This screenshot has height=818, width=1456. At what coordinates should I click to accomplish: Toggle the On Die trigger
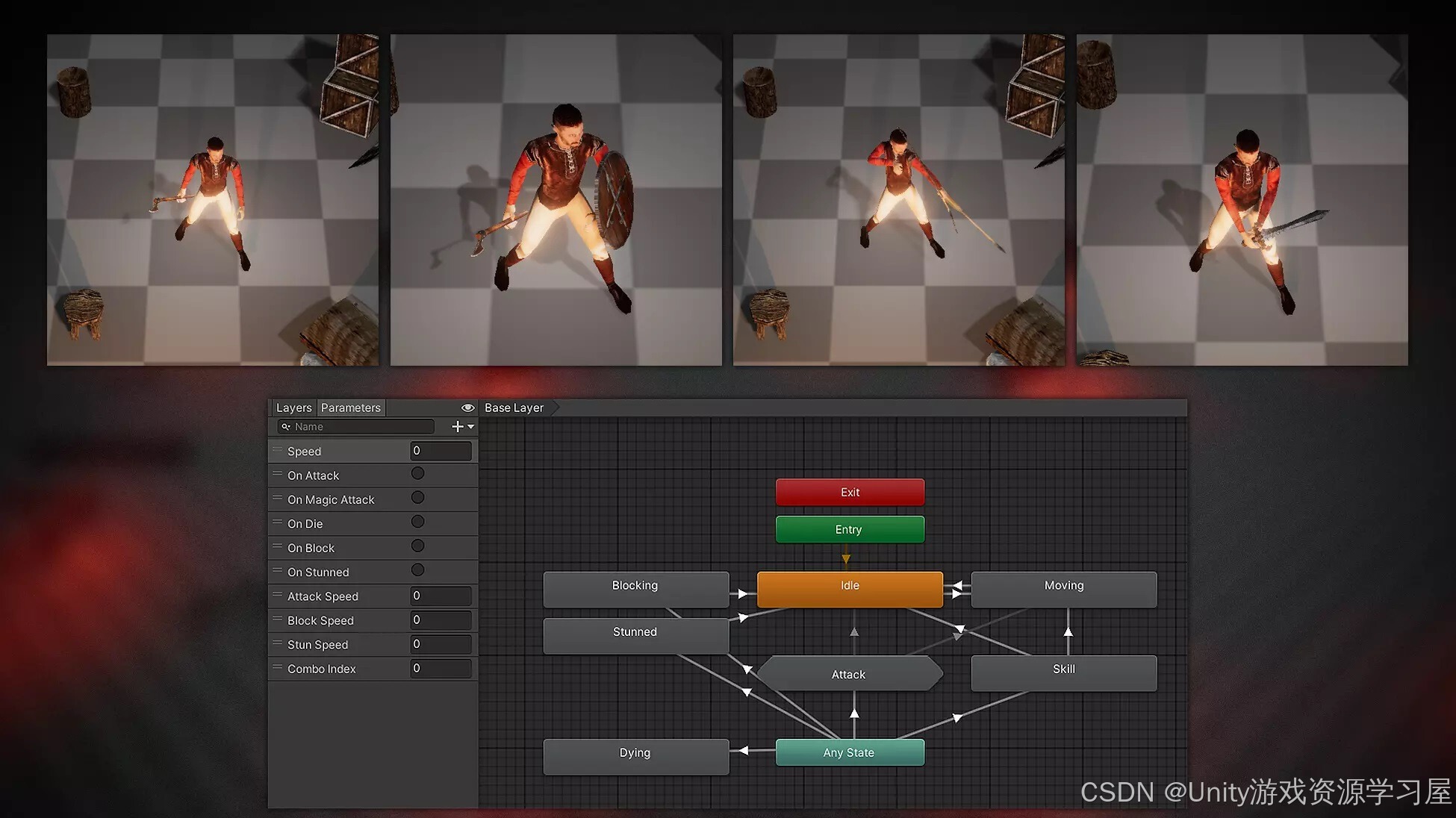point(417,522)
